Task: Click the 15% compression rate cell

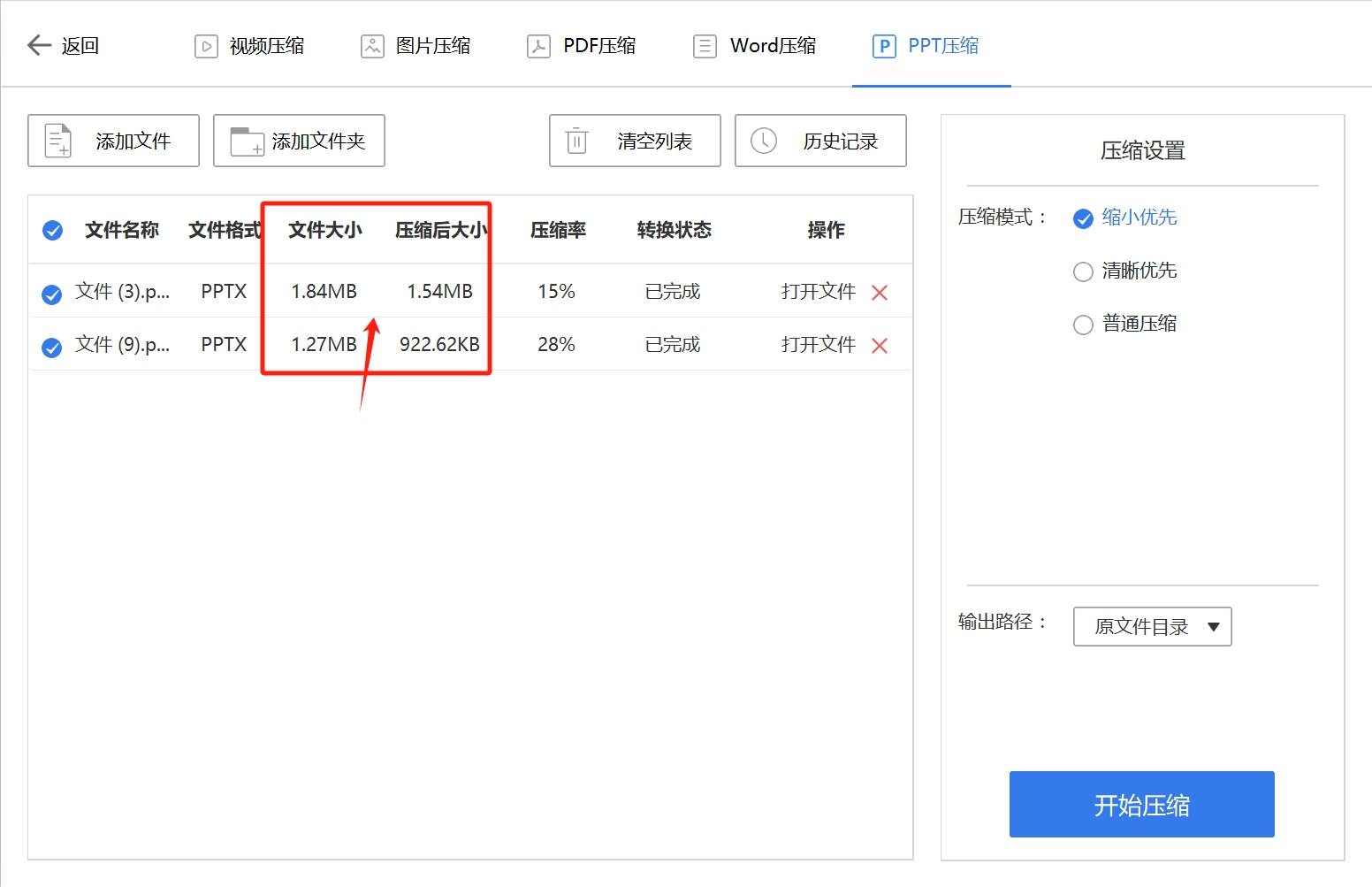Action: (x=557, y=291)
